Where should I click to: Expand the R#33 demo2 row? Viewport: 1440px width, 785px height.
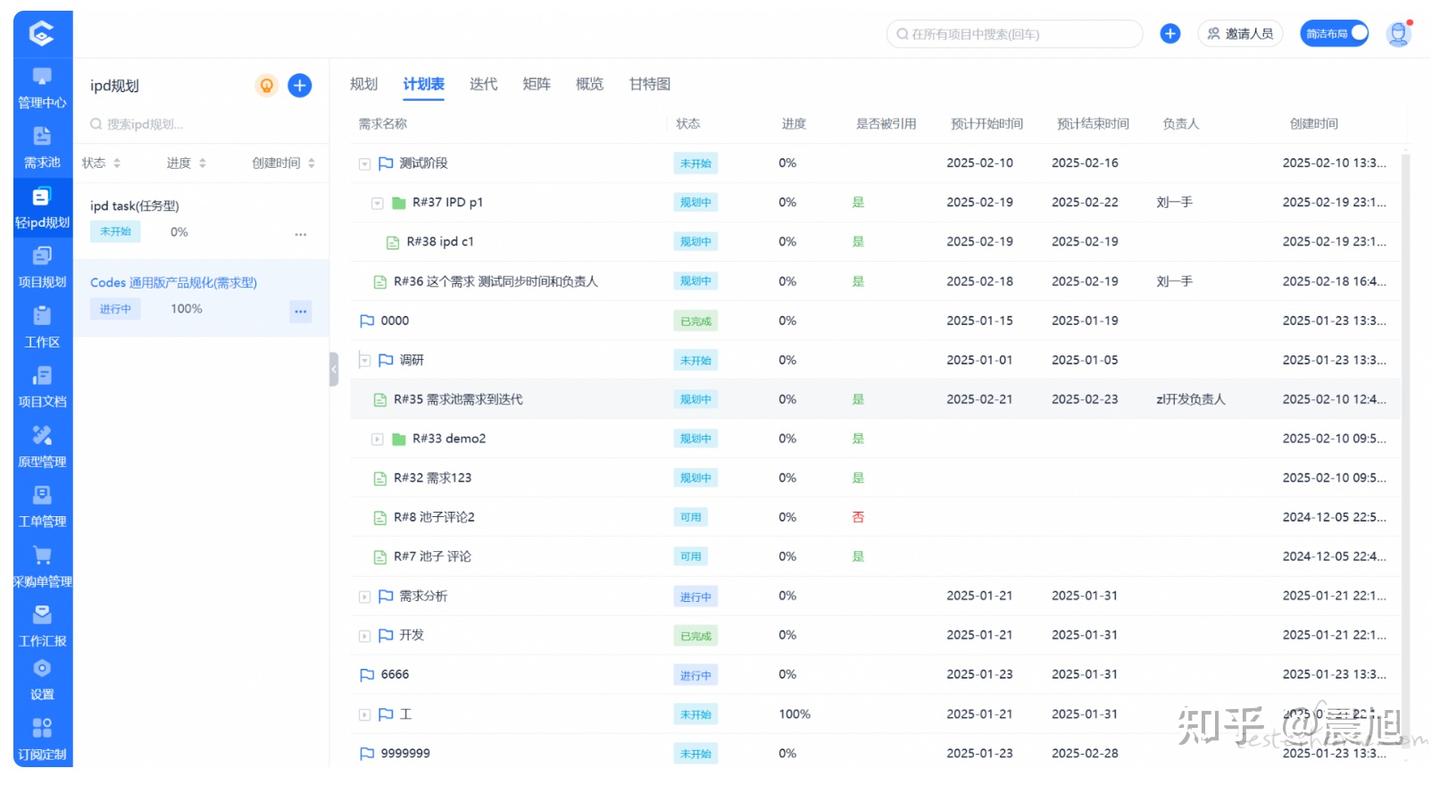click(x=377, y=439)
